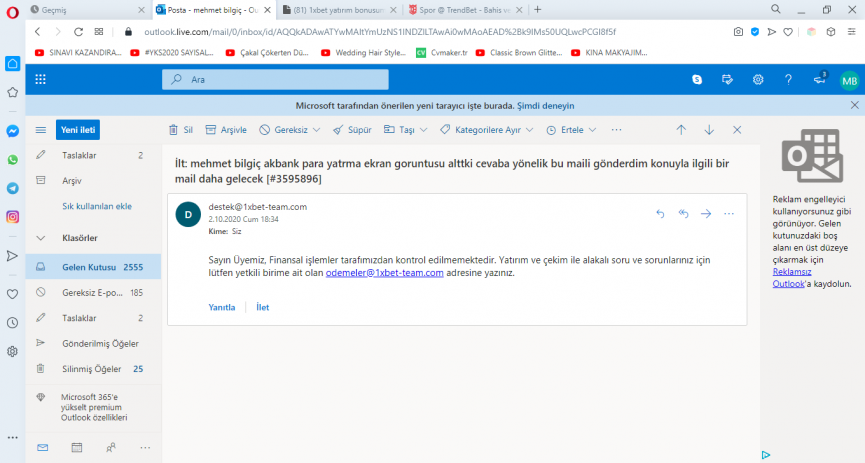Open Ertele dropdown arrow

592,130
